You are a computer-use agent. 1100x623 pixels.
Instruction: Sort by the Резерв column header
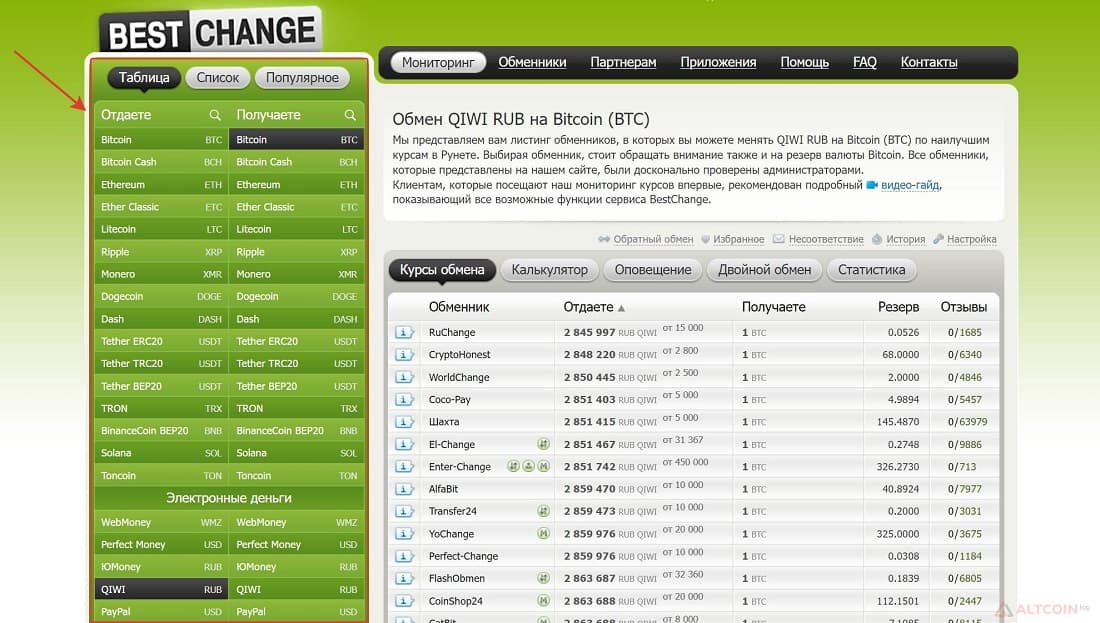click(898, 307)
